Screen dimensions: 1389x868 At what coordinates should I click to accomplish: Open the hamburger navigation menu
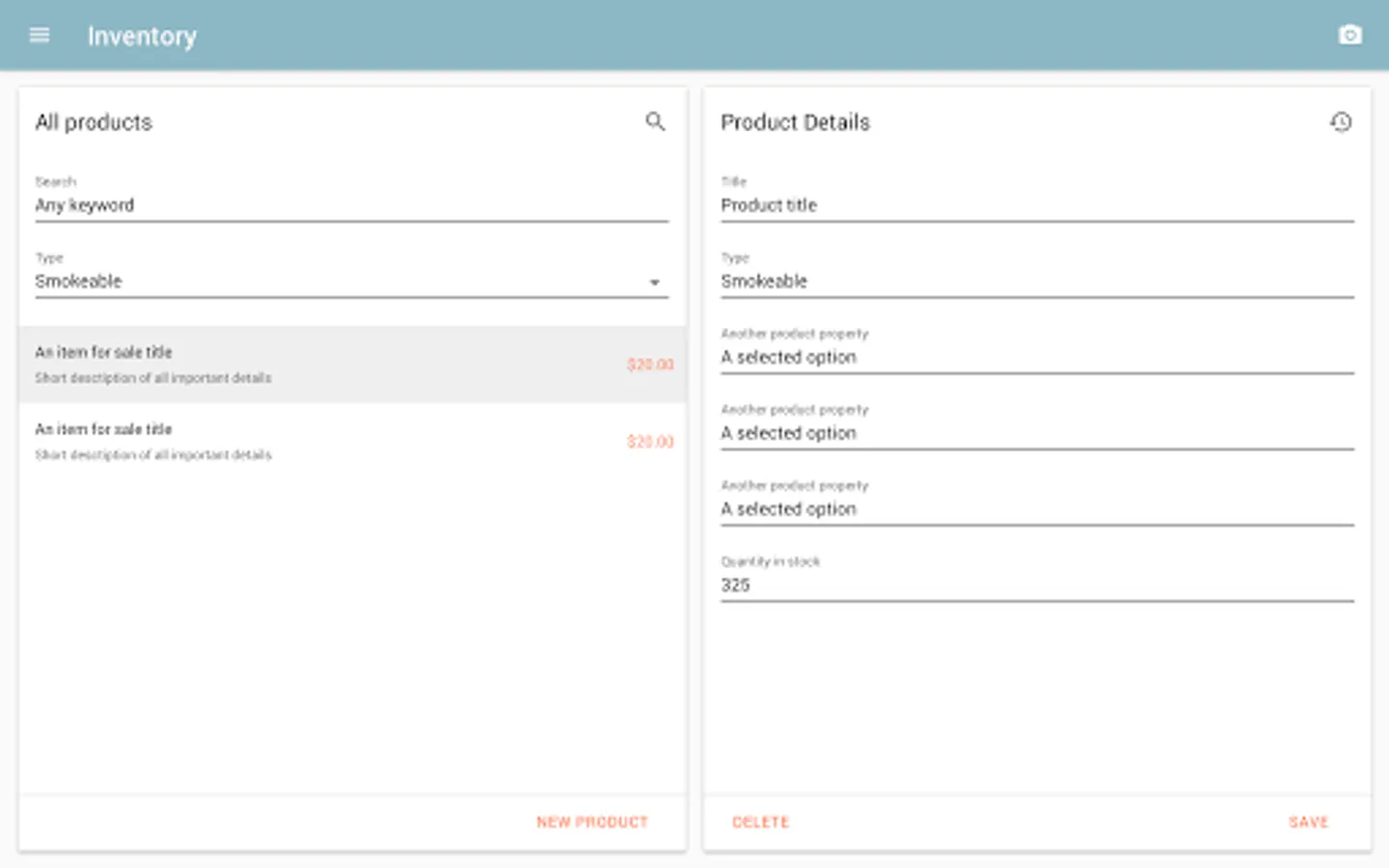coord(40,36)
